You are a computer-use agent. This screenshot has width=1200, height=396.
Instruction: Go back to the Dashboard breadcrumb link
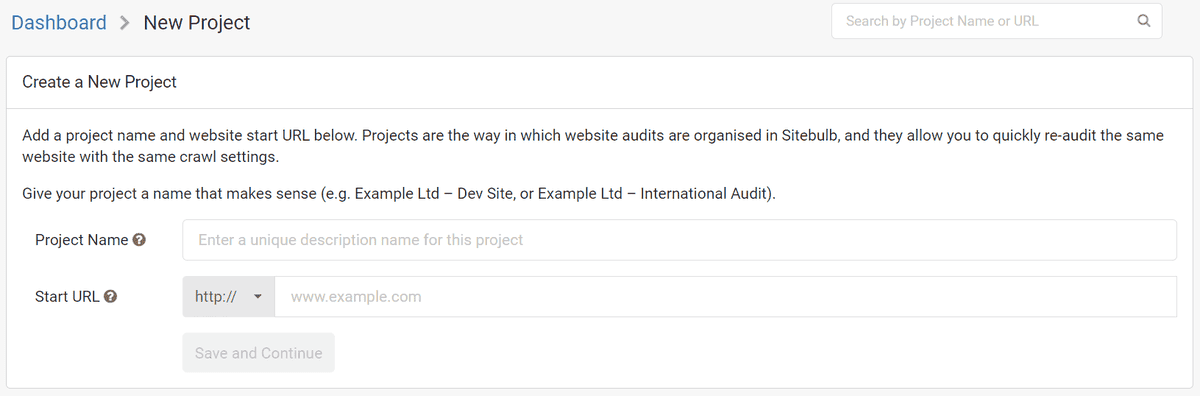click(59, 22)
